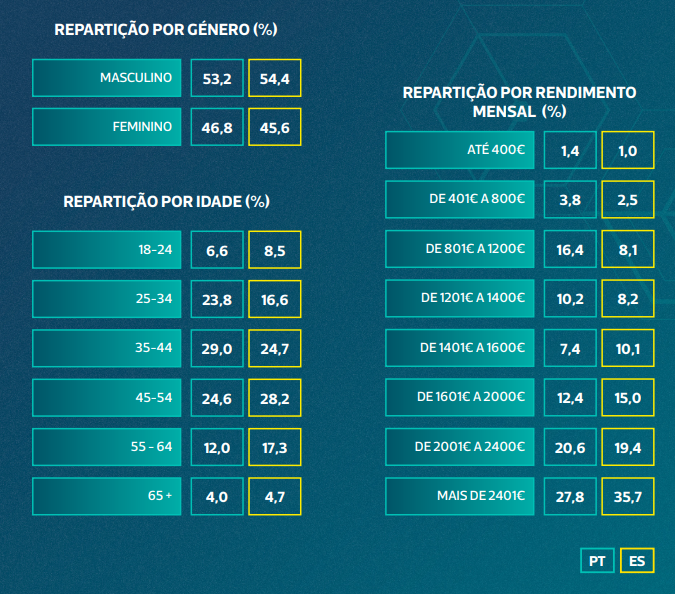Select the 16,4 value for 801€-1200€
The width and height of the screenshot is (675, 594).
pyautogui.click(x=570, y=249)
